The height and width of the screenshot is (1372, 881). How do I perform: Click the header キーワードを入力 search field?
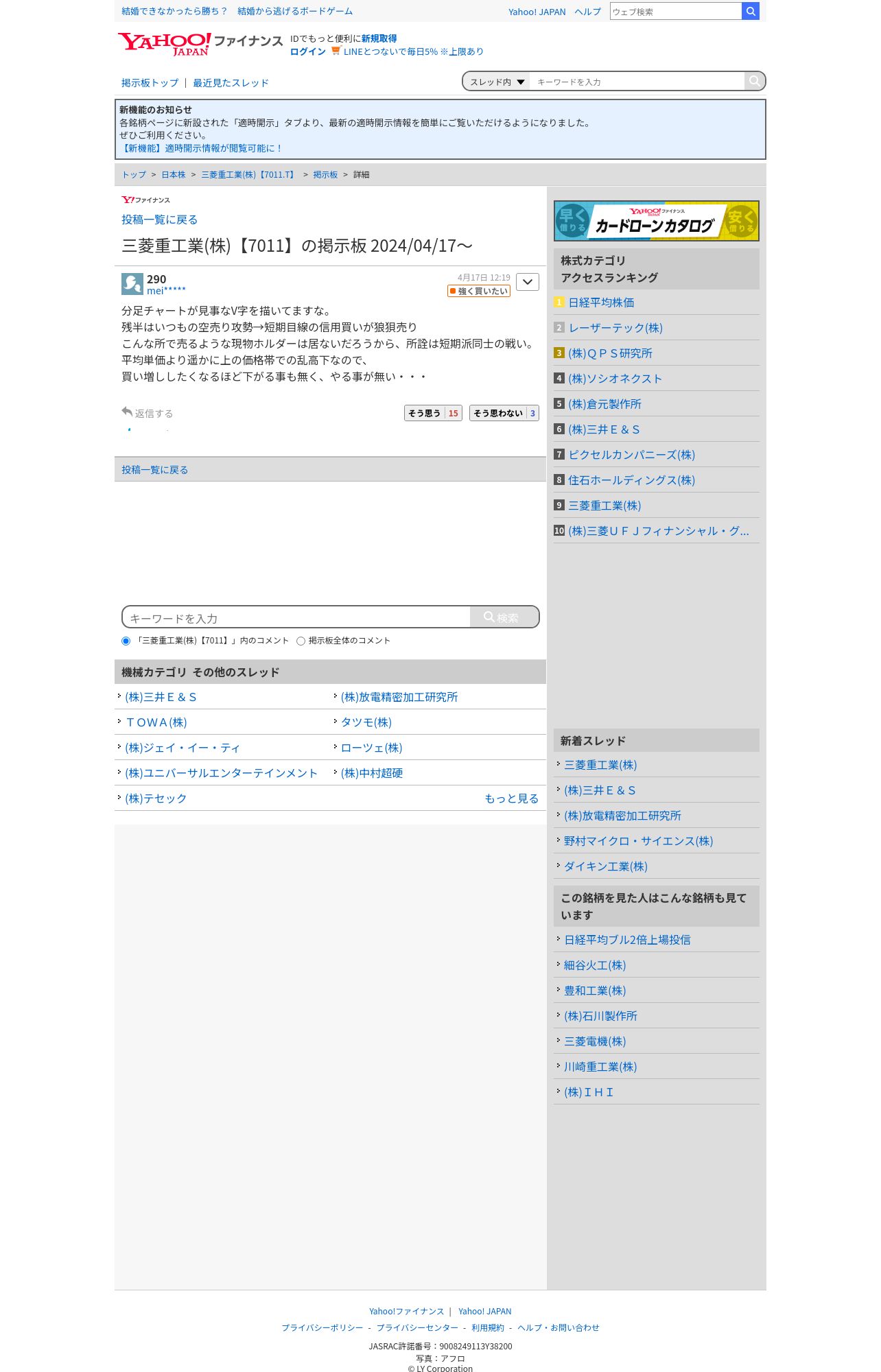coord(637,82)
